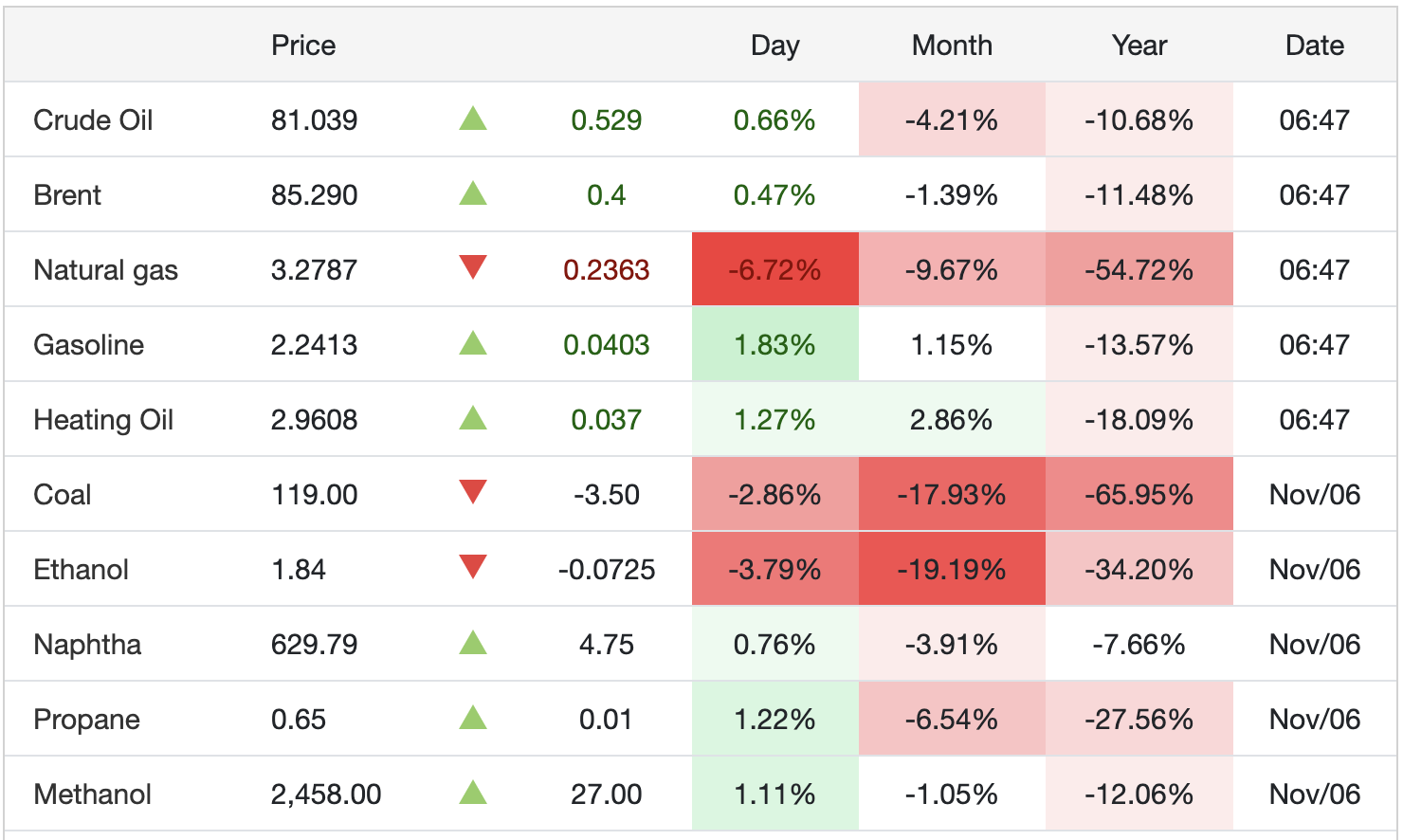Click Heating Oil month change 2.86%
This screenshot has height=840, width=1403.
point(952,420)
